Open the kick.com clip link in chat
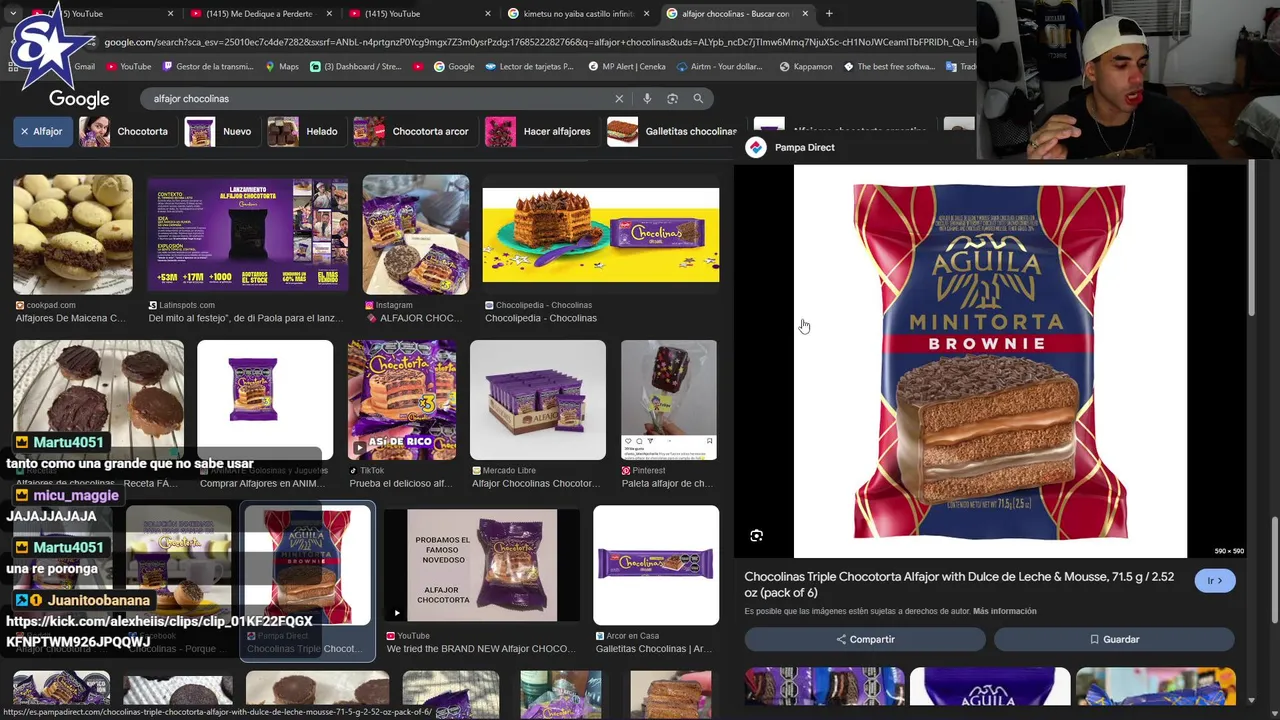The height and width of the screenshot is (720, 1280). click(x=160, y=631)
